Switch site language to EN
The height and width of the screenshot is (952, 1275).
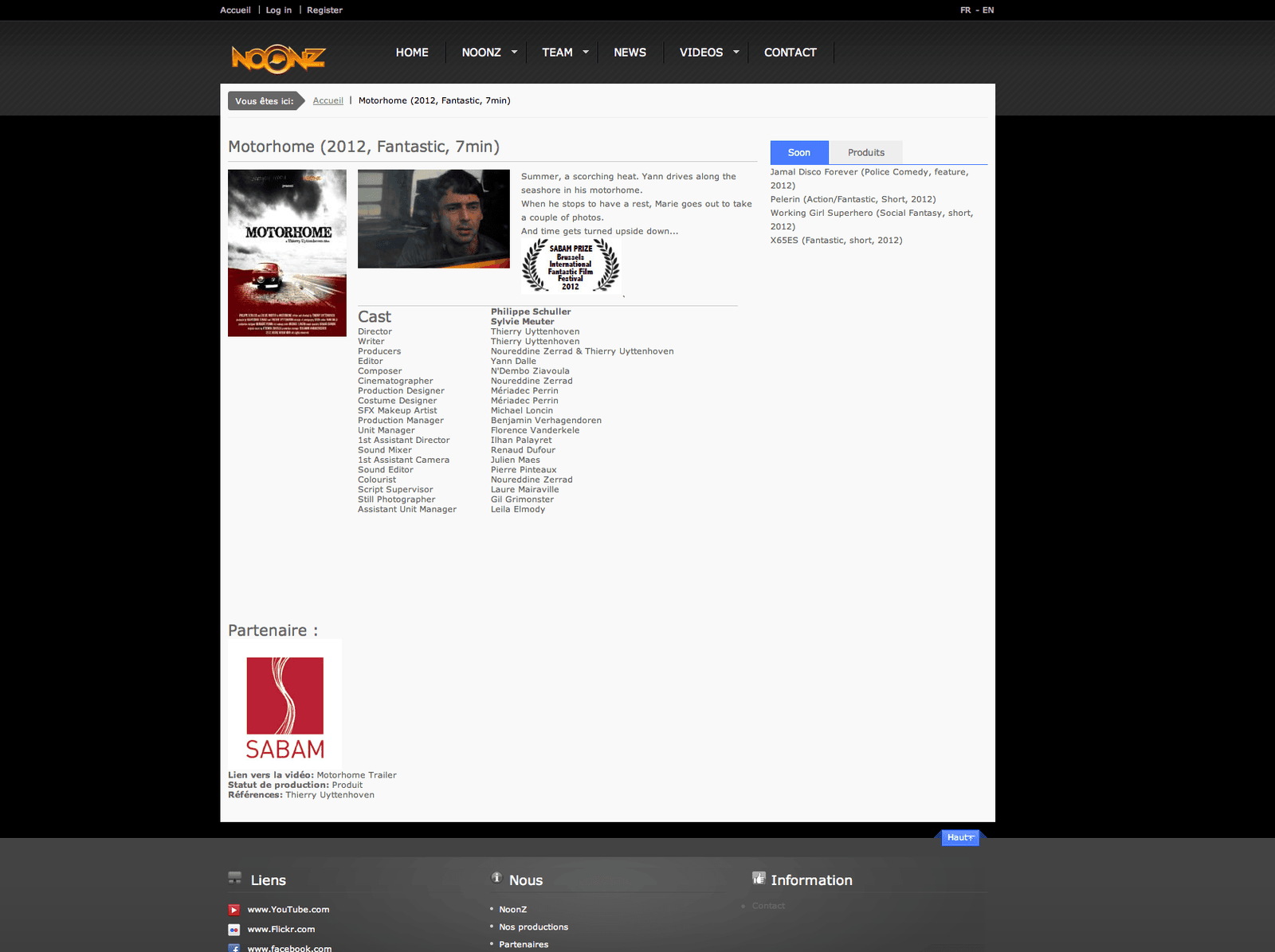tap(988, 10)
